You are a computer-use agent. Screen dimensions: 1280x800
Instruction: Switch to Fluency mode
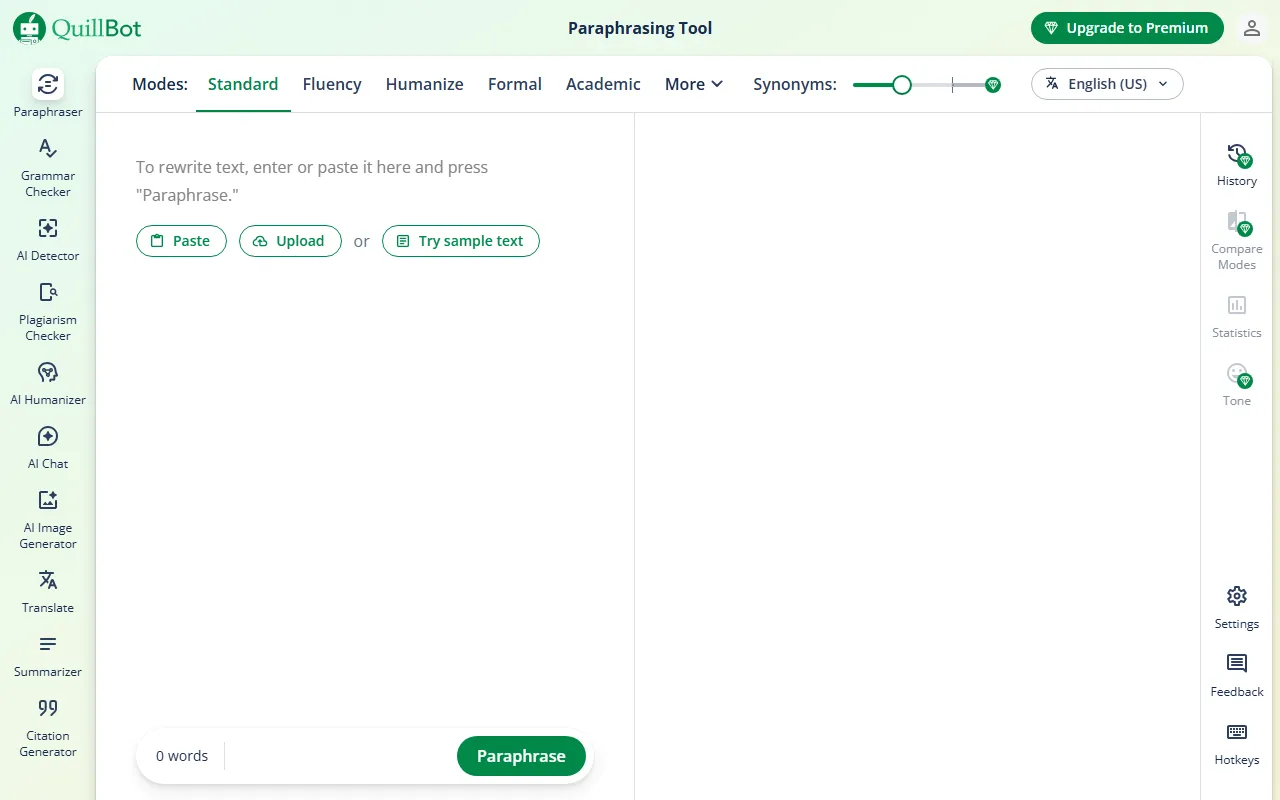coord(332,84)
